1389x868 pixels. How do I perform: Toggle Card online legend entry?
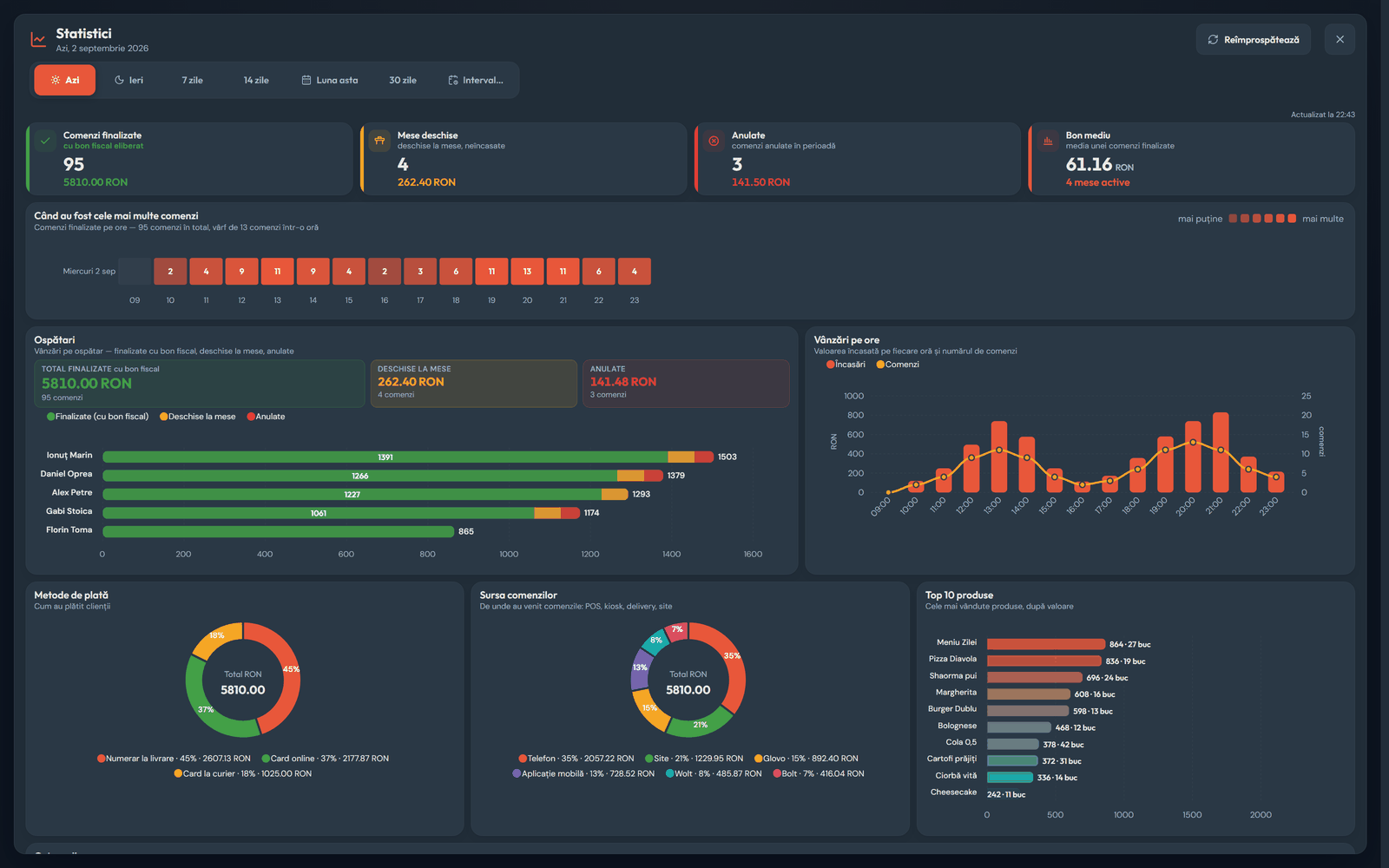coord(326,759)
